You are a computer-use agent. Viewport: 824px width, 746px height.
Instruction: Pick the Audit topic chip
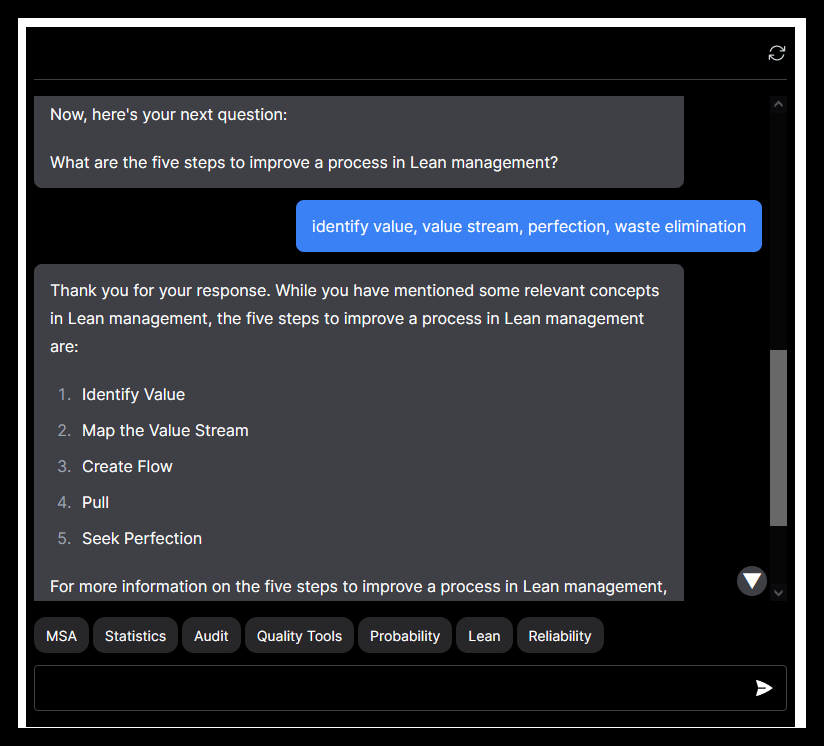pyautogui.click(x=211, y=636)
